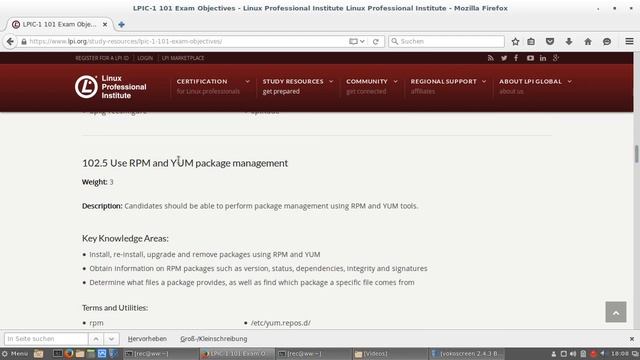The width and height of the screenshot is (640, 360).
Task: Click the scroll-to-top arrow button
Action: [616, 312]
